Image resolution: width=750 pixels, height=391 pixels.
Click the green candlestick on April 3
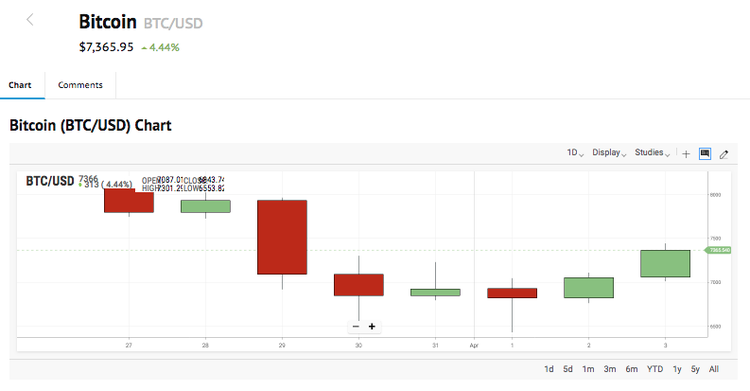pos(665,263)
